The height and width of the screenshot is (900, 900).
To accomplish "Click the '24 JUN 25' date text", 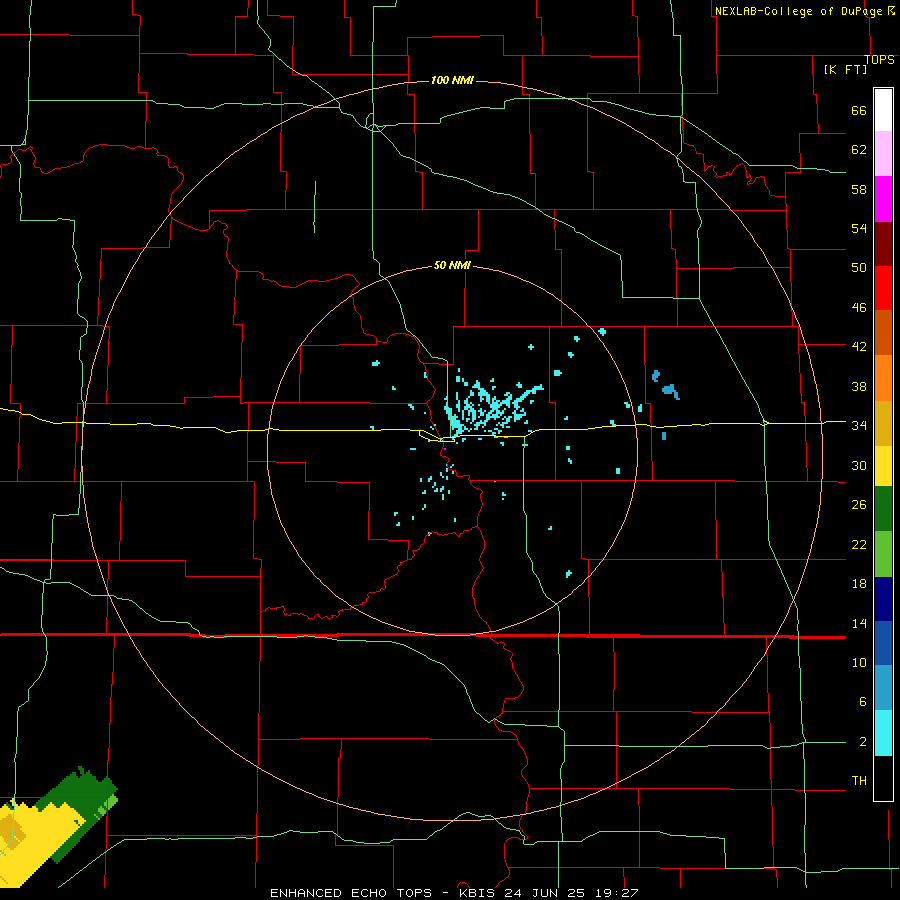I will [x=544, y=893].
